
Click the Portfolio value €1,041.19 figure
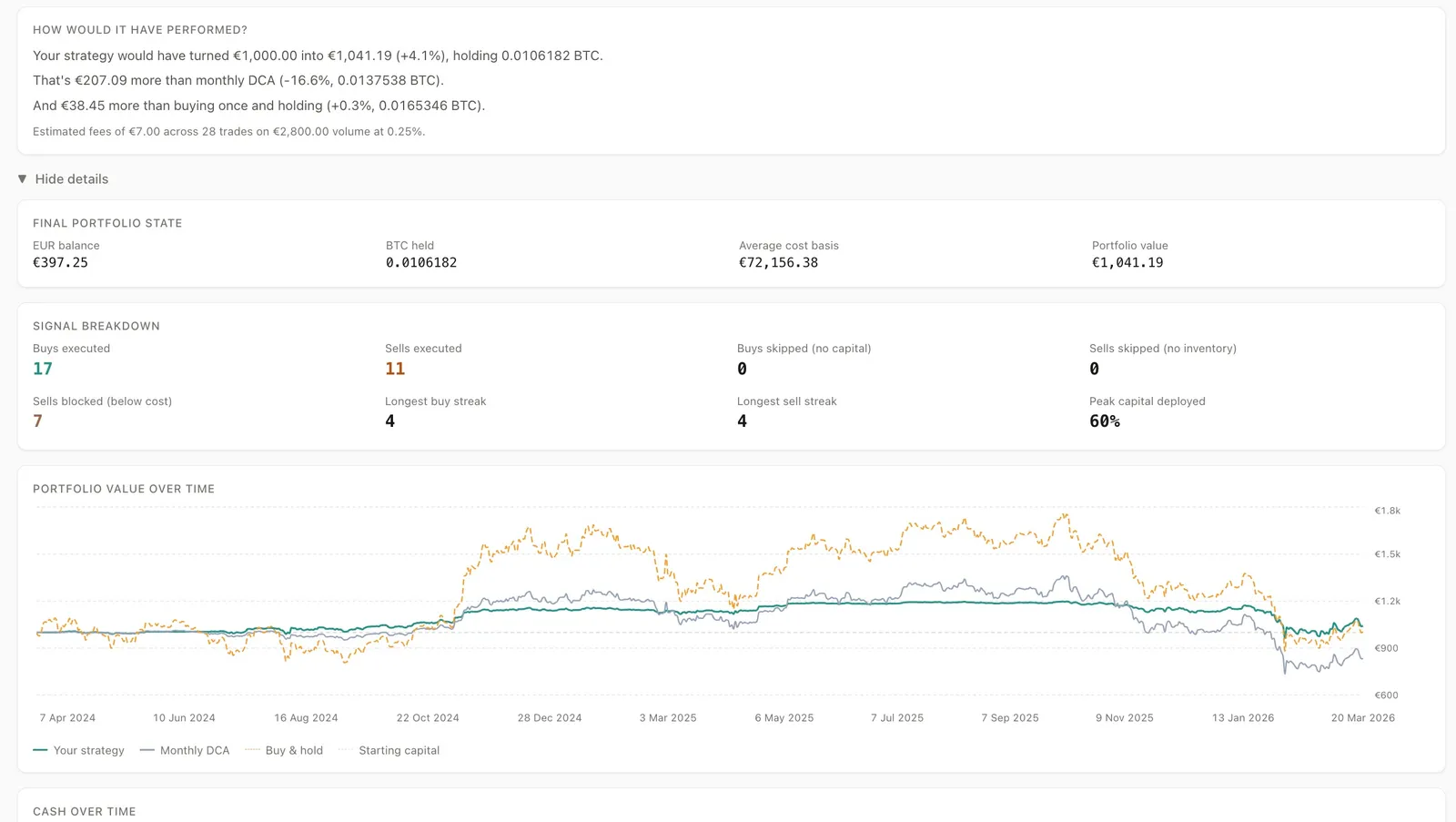[1127, 262]
